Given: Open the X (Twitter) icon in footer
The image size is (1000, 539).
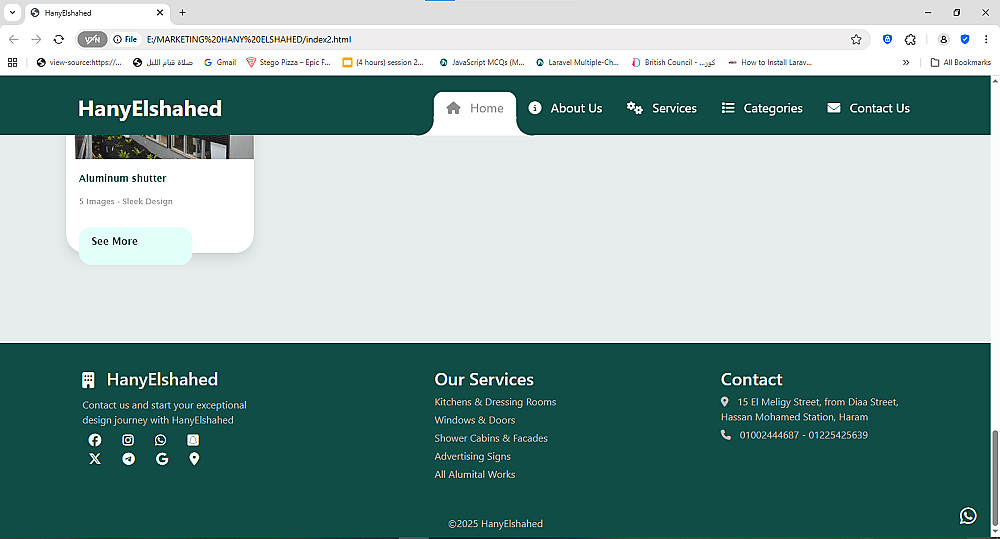Looking at the screenshot, I should pos(94,459).
